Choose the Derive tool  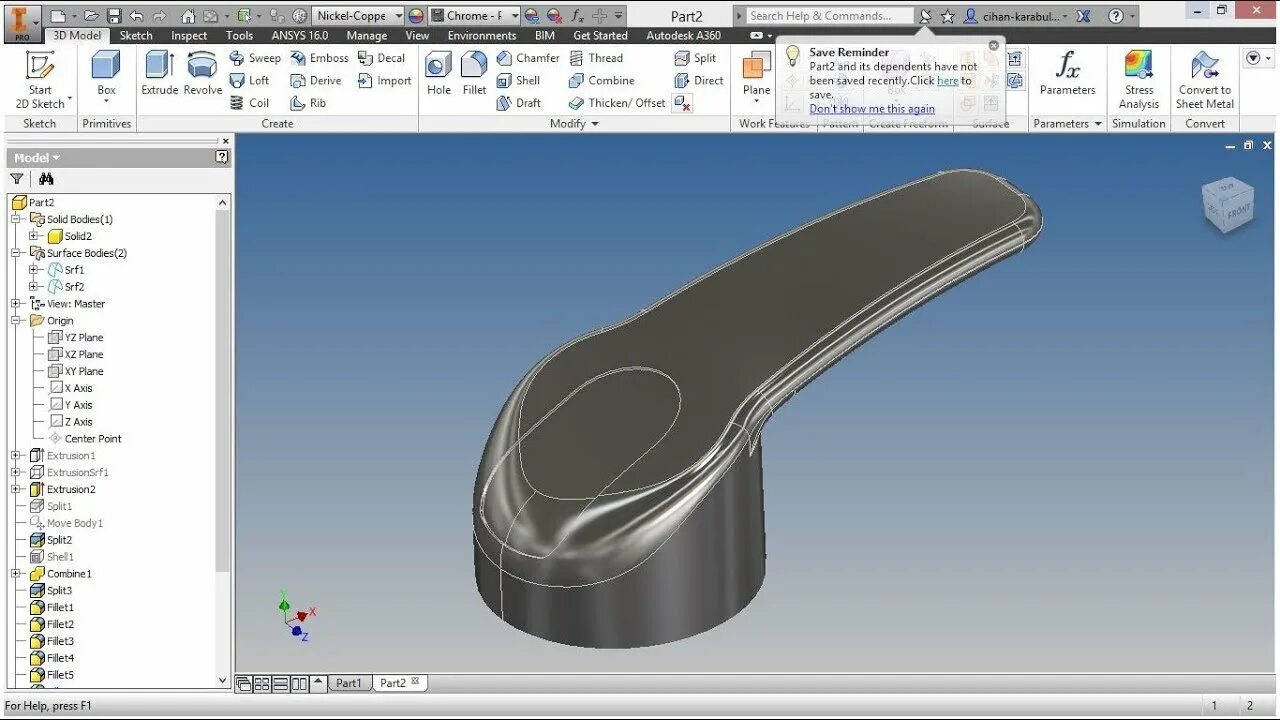coord(316,80)
